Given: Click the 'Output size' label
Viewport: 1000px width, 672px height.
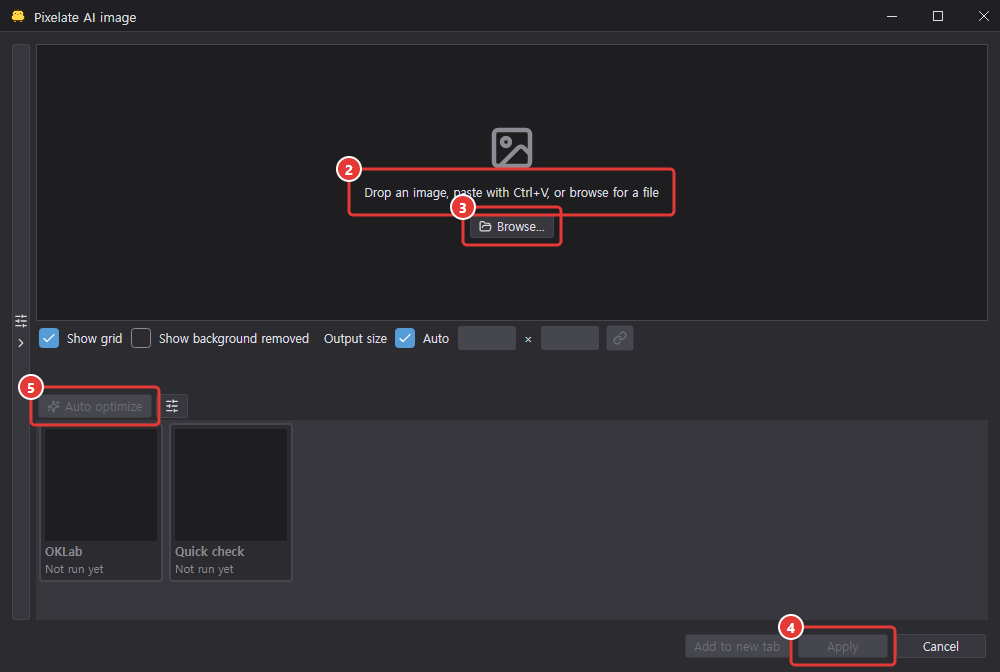Looking at the screenshot, I should (x=355, y=339).
